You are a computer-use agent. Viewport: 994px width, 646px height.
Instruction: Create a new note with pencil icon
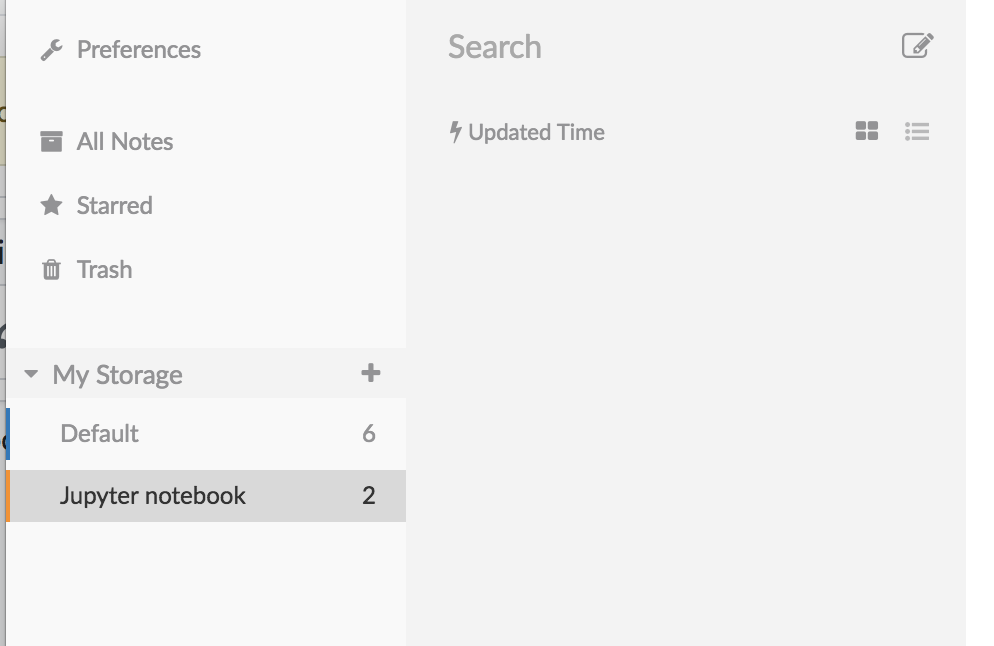coord(917,46)
